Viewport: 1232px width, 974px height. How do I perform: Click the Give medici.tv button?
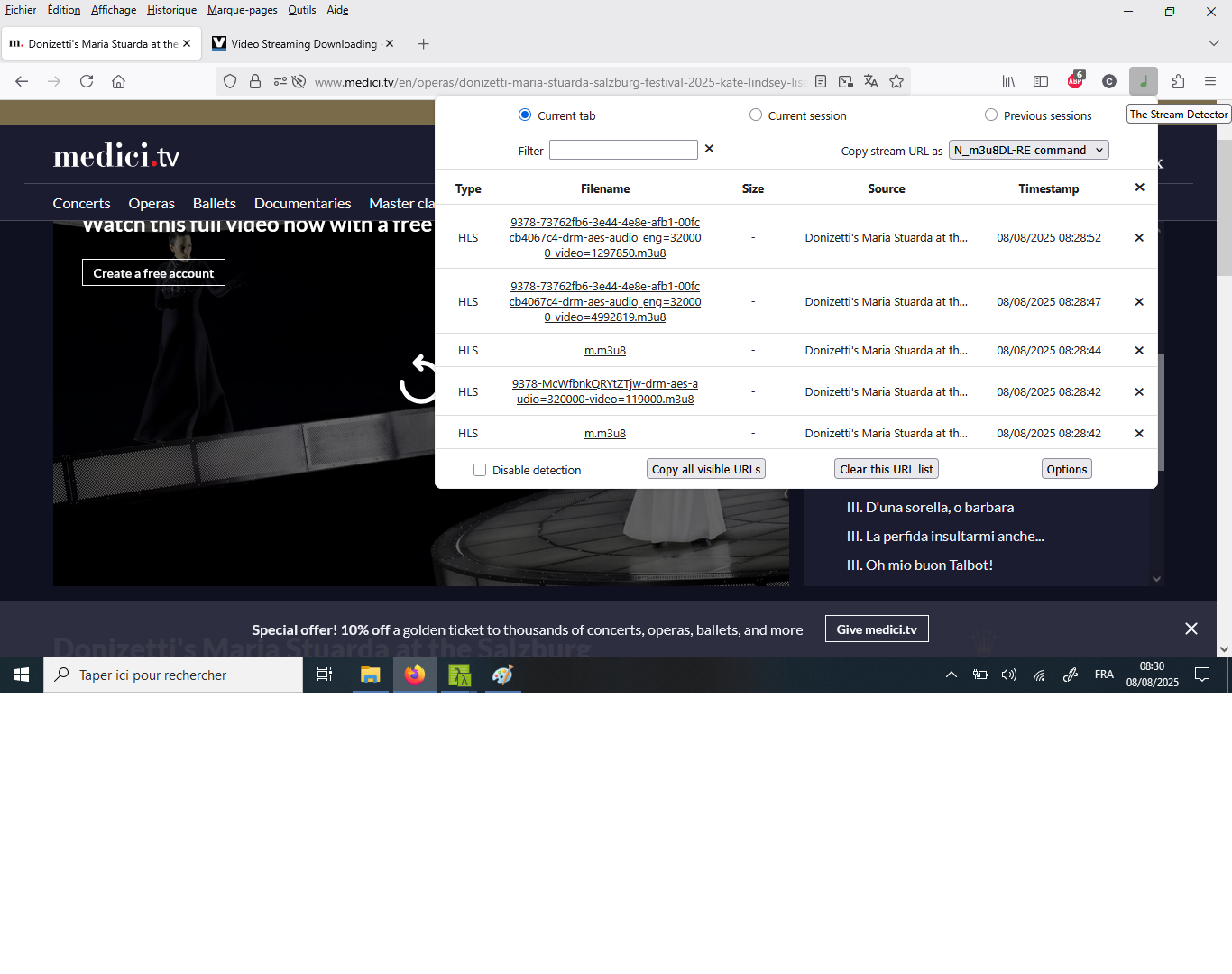877,629
